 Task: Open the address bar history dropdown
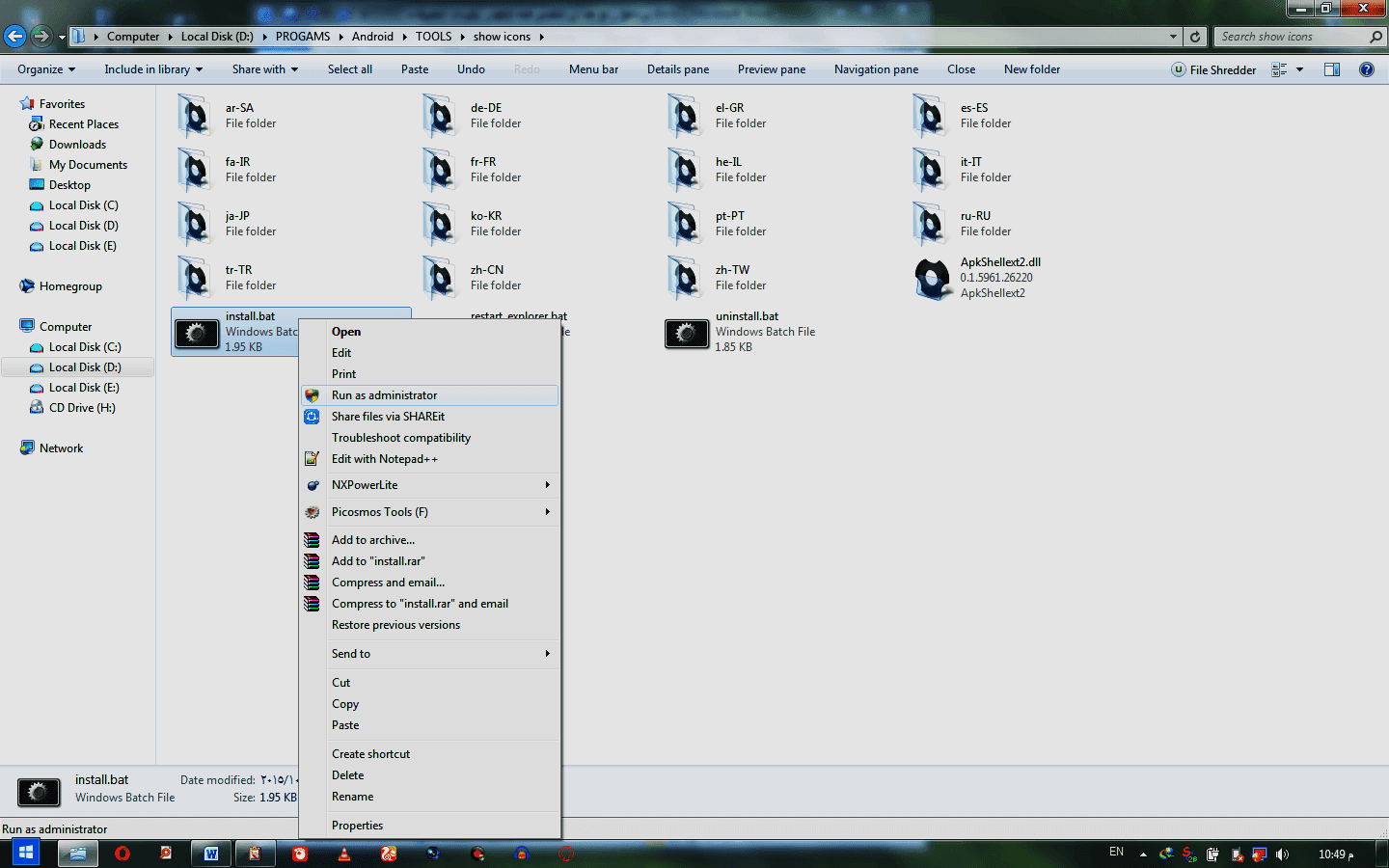tap(1173, 37)
